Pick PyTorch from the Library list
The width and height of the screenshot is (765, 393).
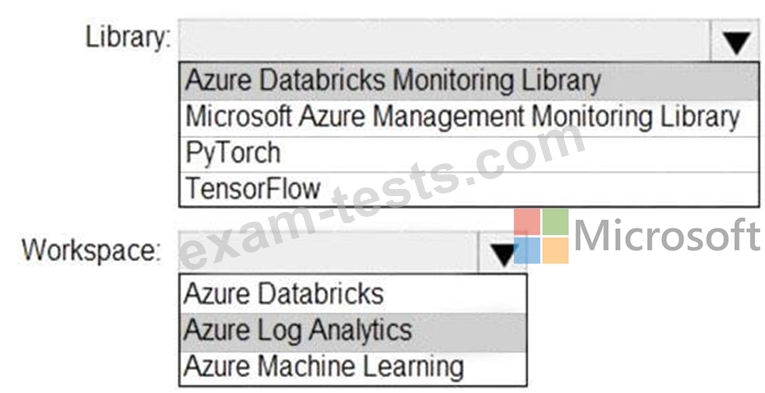[x=469, y=154]
